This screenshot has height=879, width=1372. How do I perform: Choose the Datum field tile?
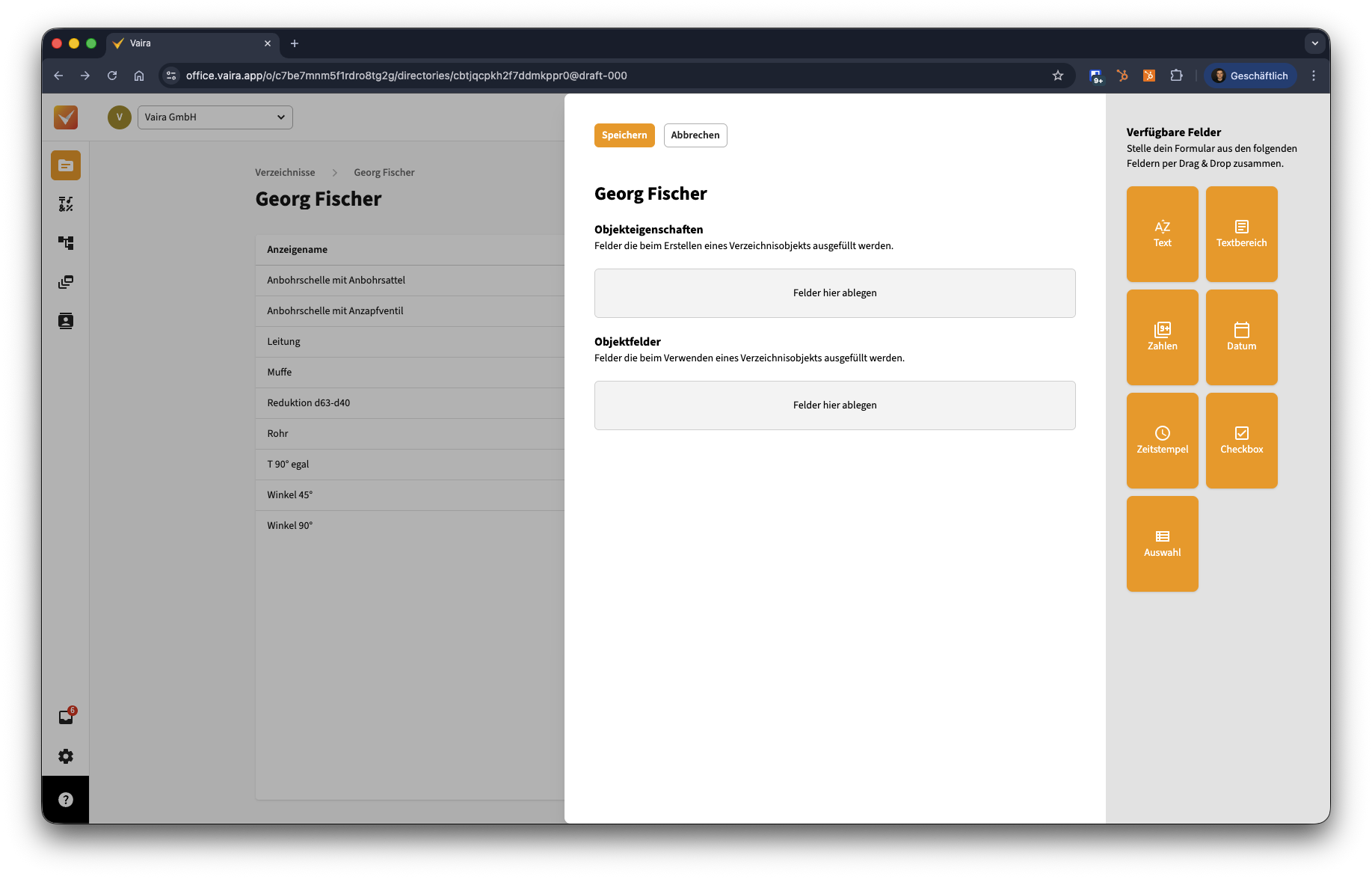(x=1241, y=337)
